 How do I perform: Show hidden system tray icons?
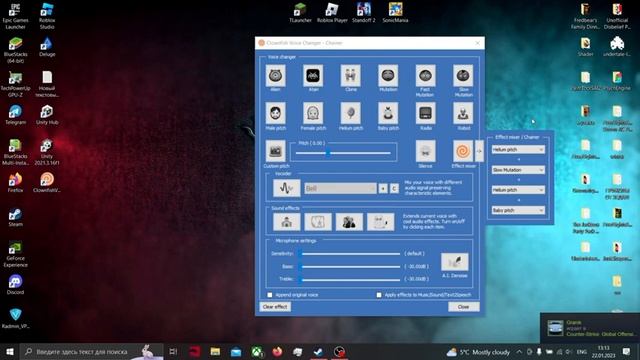(519, 351)
